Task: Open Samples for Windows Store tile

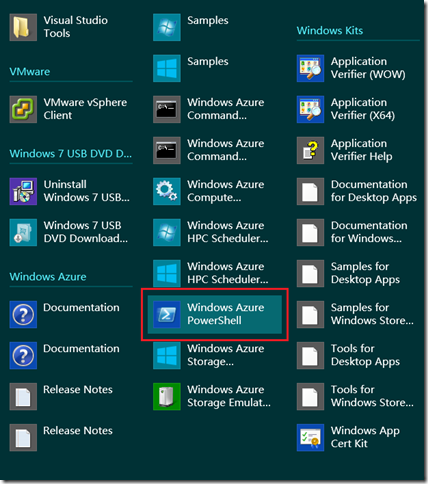Action: (x=355, y=314)
